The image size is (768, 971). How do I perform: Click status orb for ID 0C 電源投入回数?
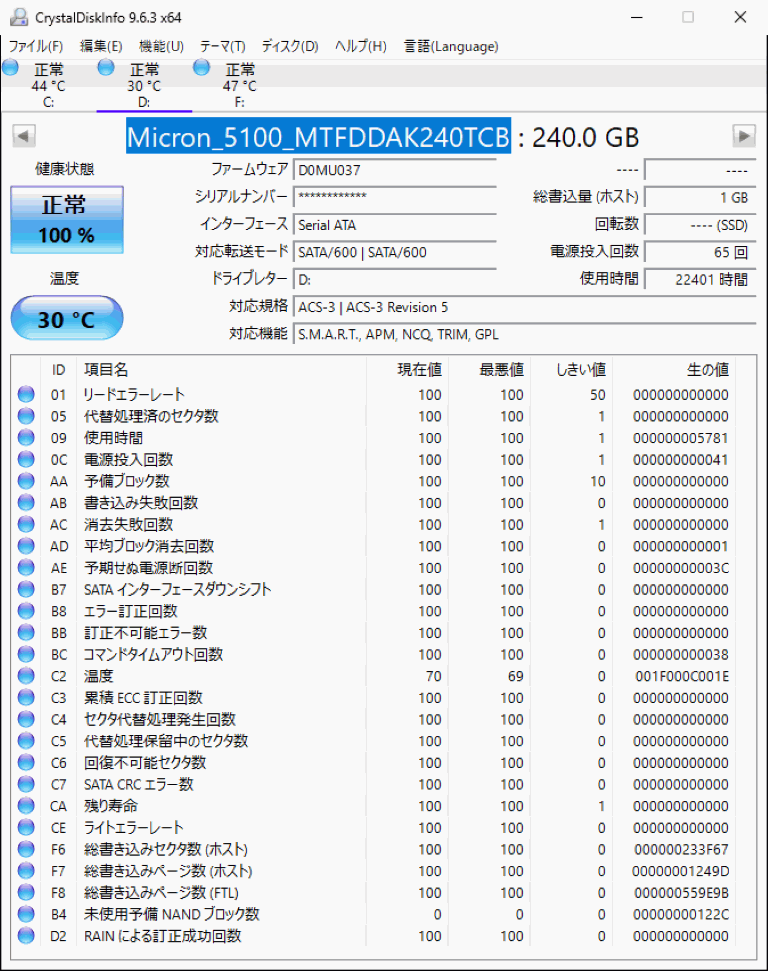[26, 459]
